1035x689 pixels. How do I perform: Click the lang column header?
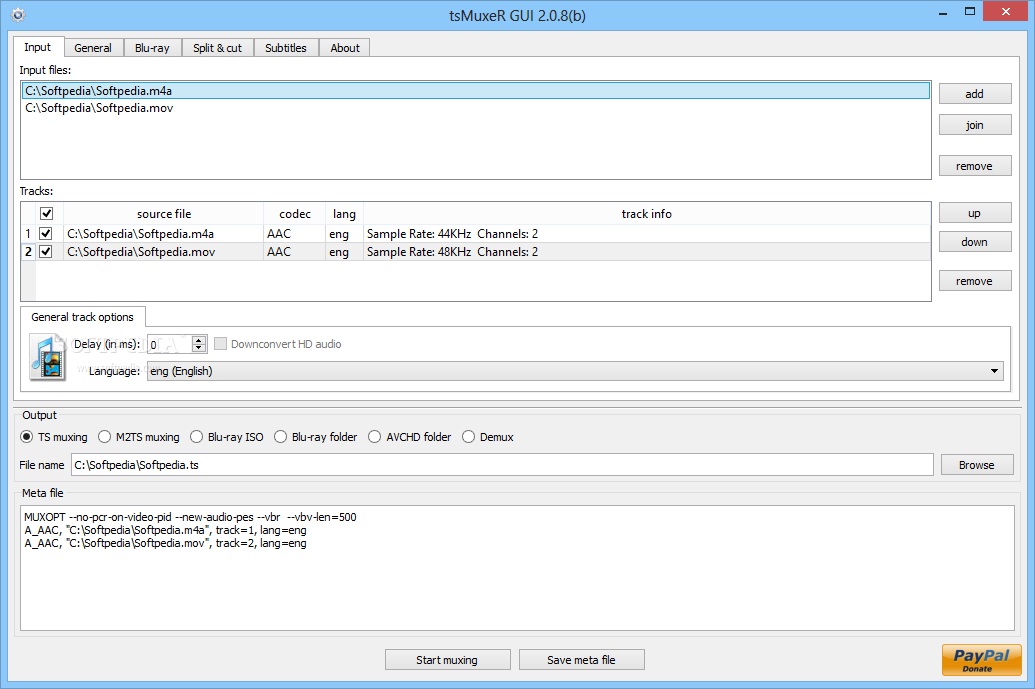pyautogui.click(x=344, y=214)
